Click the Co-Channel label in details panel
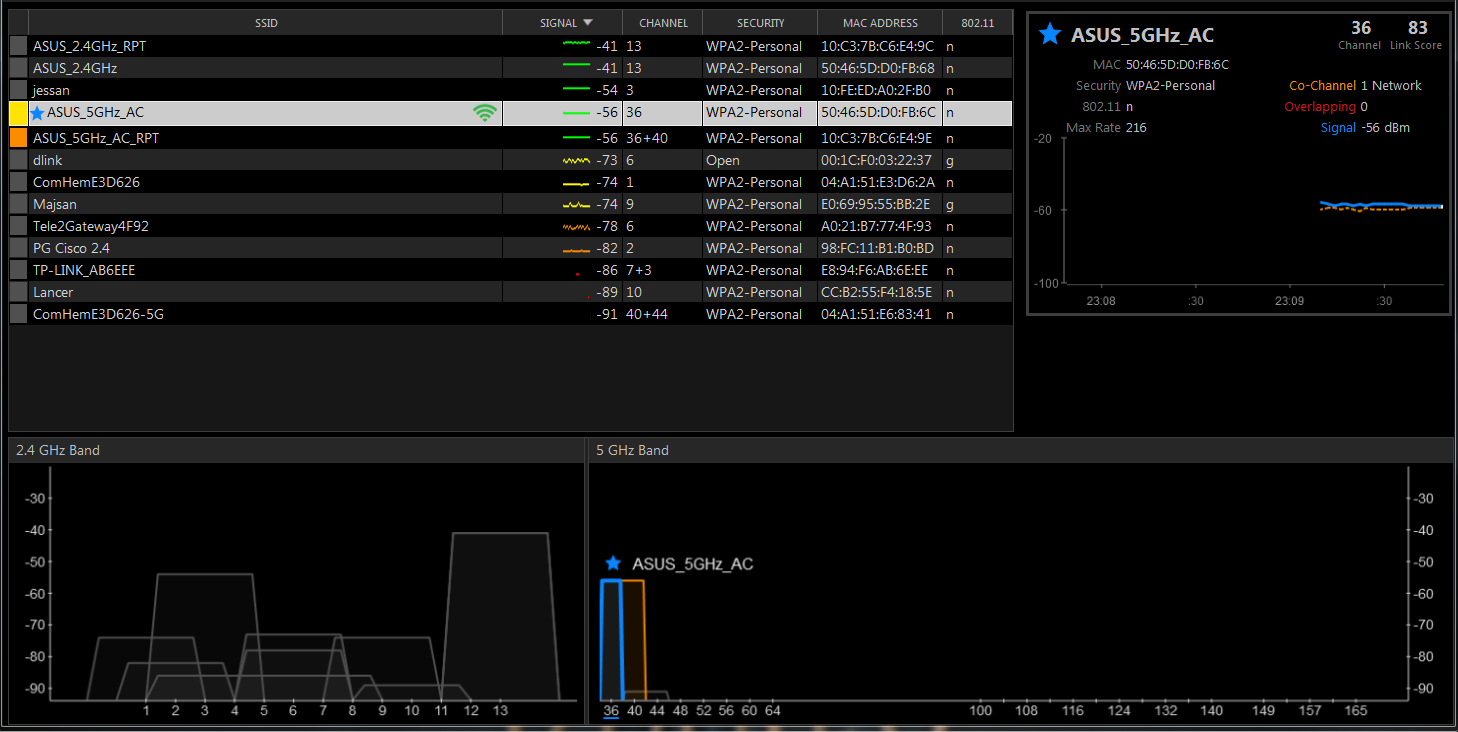 tap(1322, 86)
